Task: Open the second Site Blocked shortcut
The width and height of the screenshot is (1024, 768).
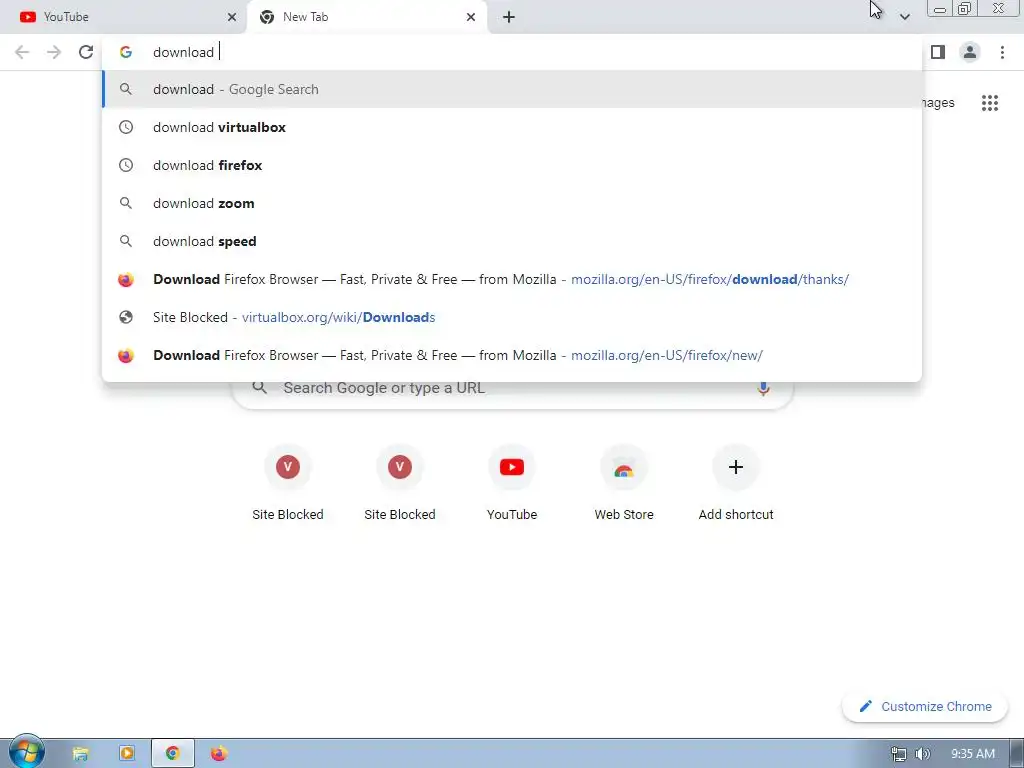Action: click(400, 482)
